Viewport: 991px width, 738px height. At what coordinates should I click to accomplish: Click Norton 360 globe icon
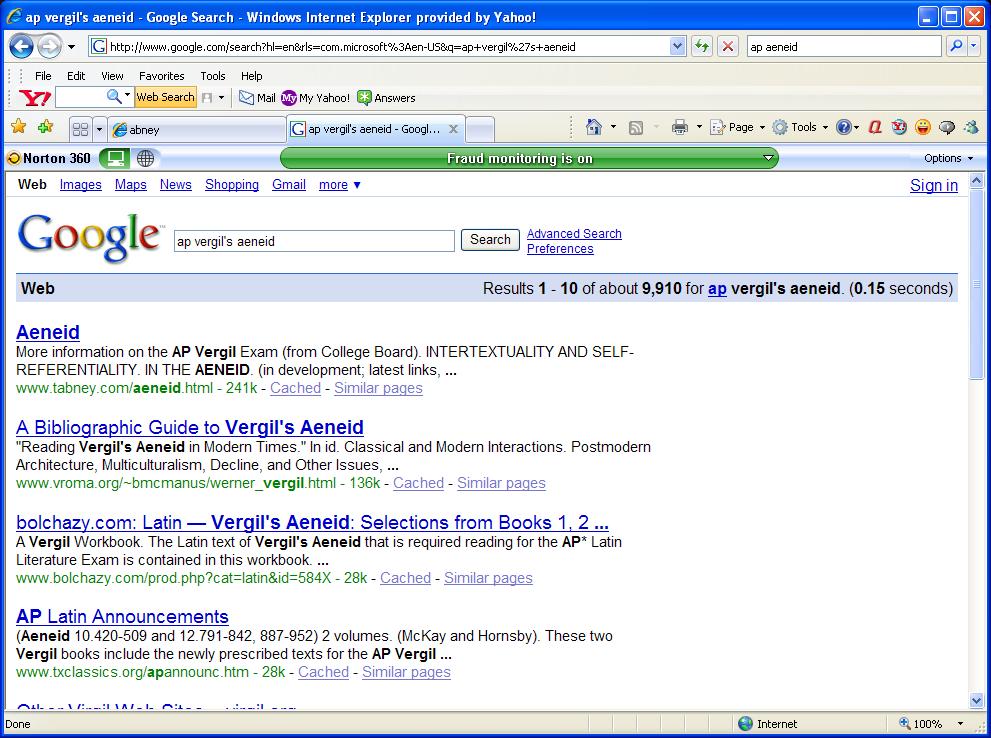(145, 158)
